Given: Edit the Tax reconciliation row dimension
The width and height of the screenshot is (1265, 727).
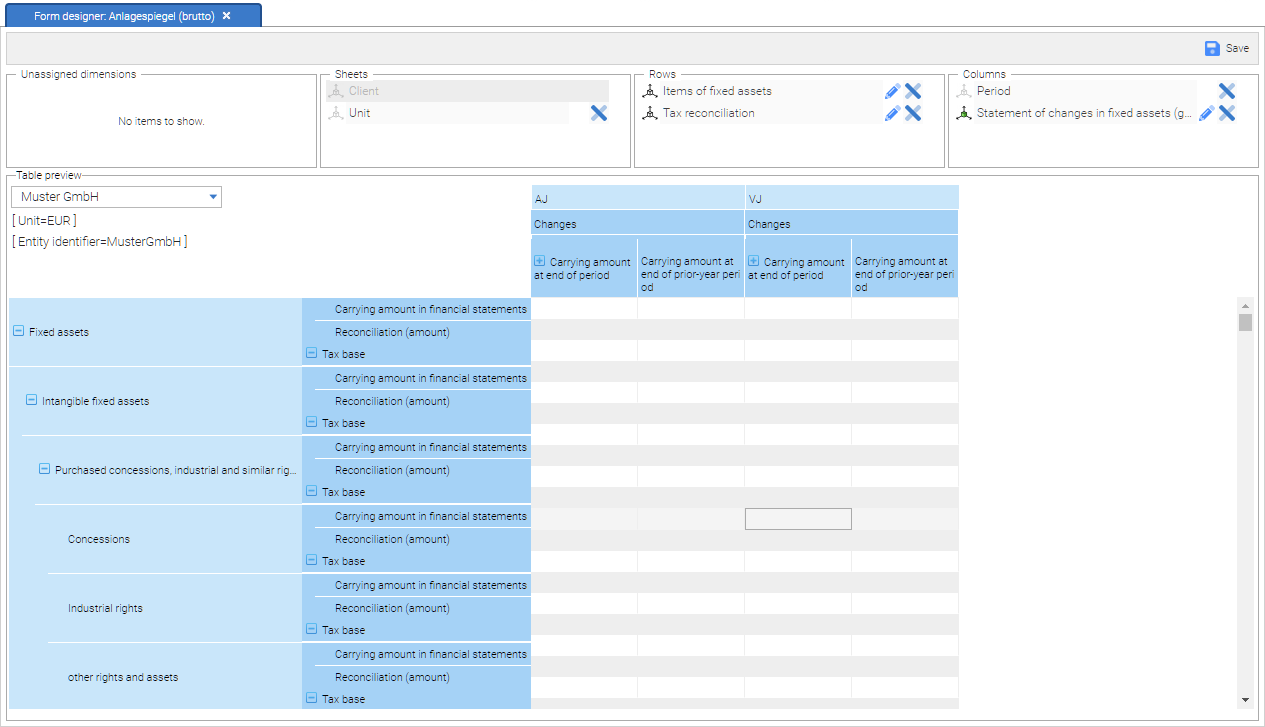Looking at the screenshot, I should tap(892, 113).
